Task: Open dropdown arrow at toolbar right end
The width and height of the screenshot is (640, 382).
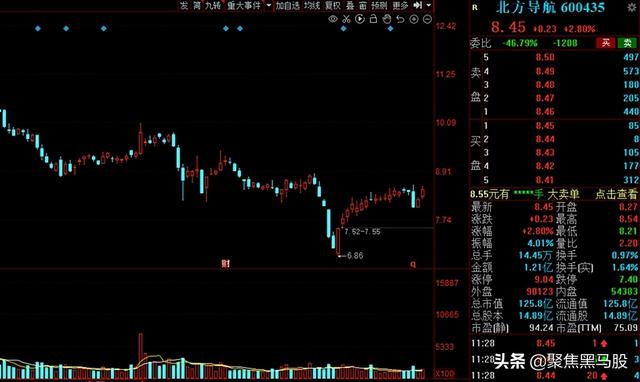Action: point(429,5)
